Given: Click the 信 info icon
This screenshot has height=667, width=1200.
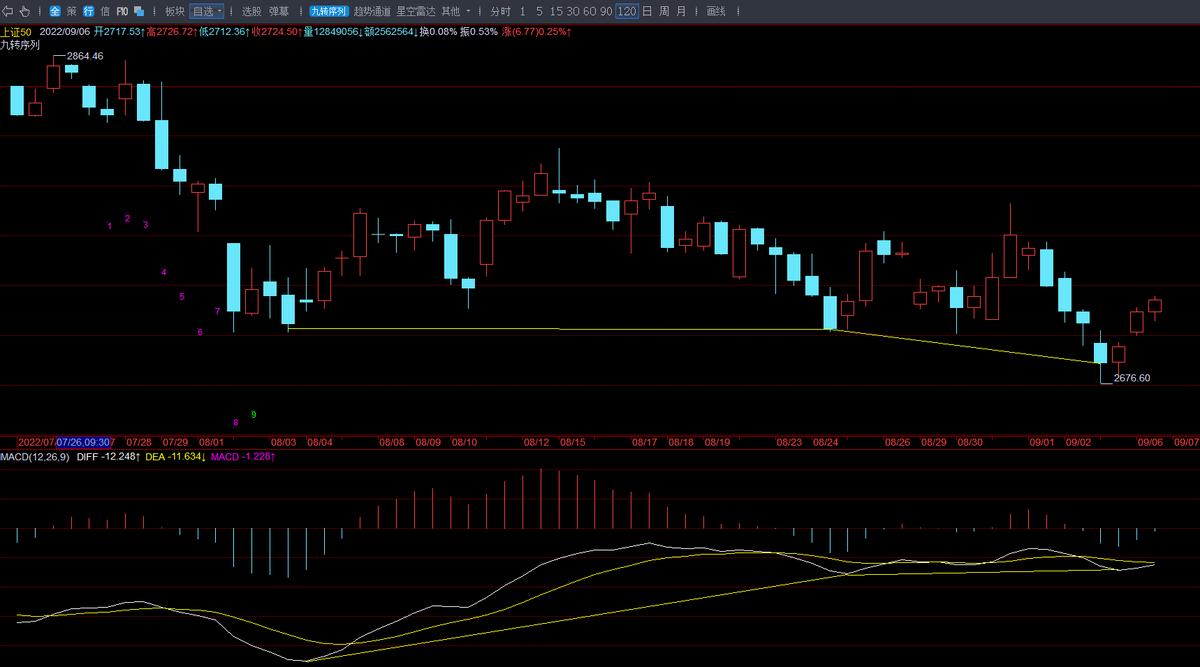Looking at the screenshot, I should tap(104, 11).
